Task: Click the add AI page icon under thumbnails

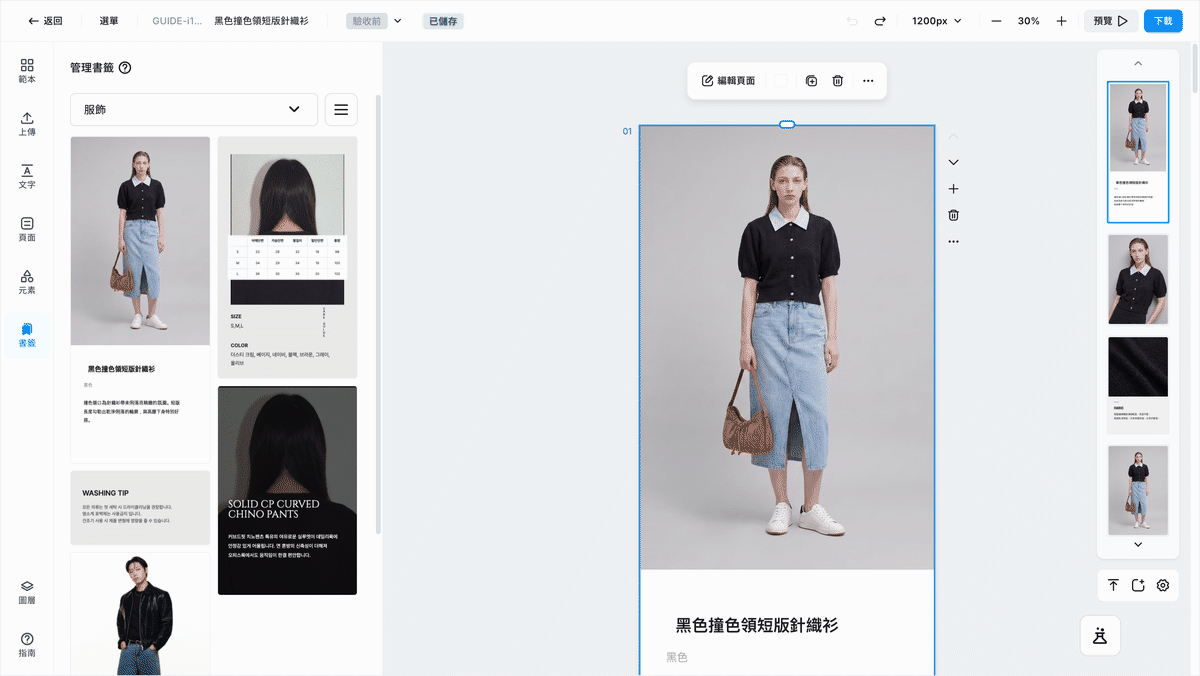Action: click(1138, 585)
